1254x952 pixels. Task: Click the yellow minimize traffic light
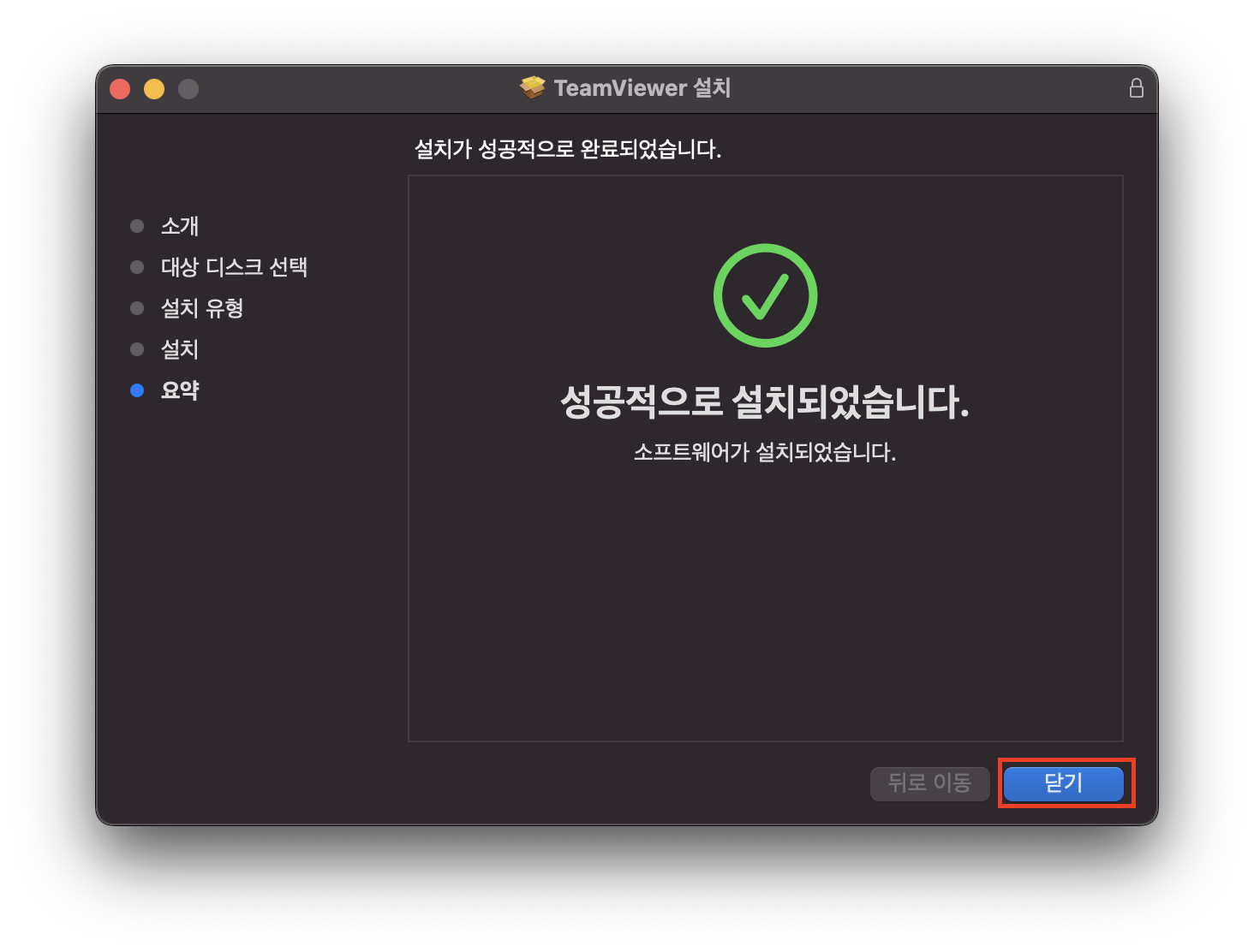[x=153, y=88]
